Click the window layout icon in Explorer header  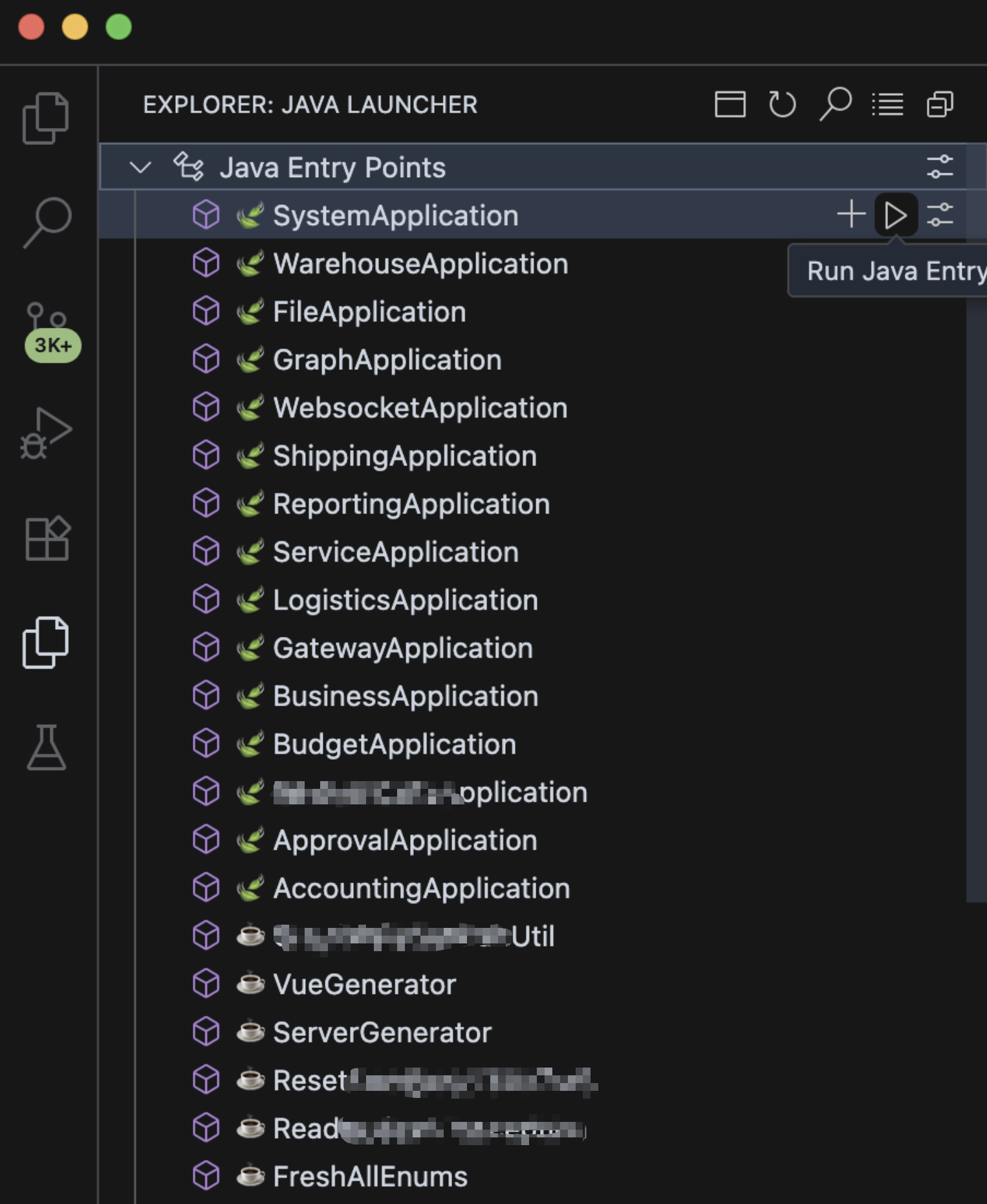(x=730, y=104)
